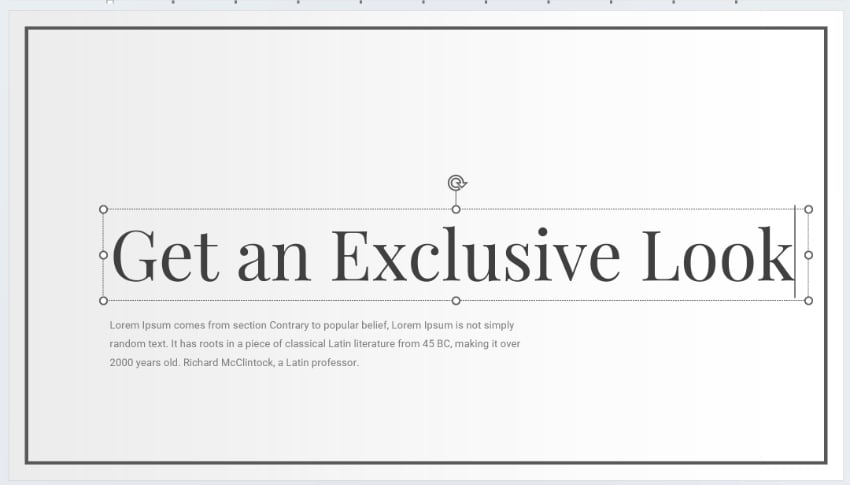850x485 pixels.
Task: Click the horizontal ruler above the slide
Action: pos(400,4)
